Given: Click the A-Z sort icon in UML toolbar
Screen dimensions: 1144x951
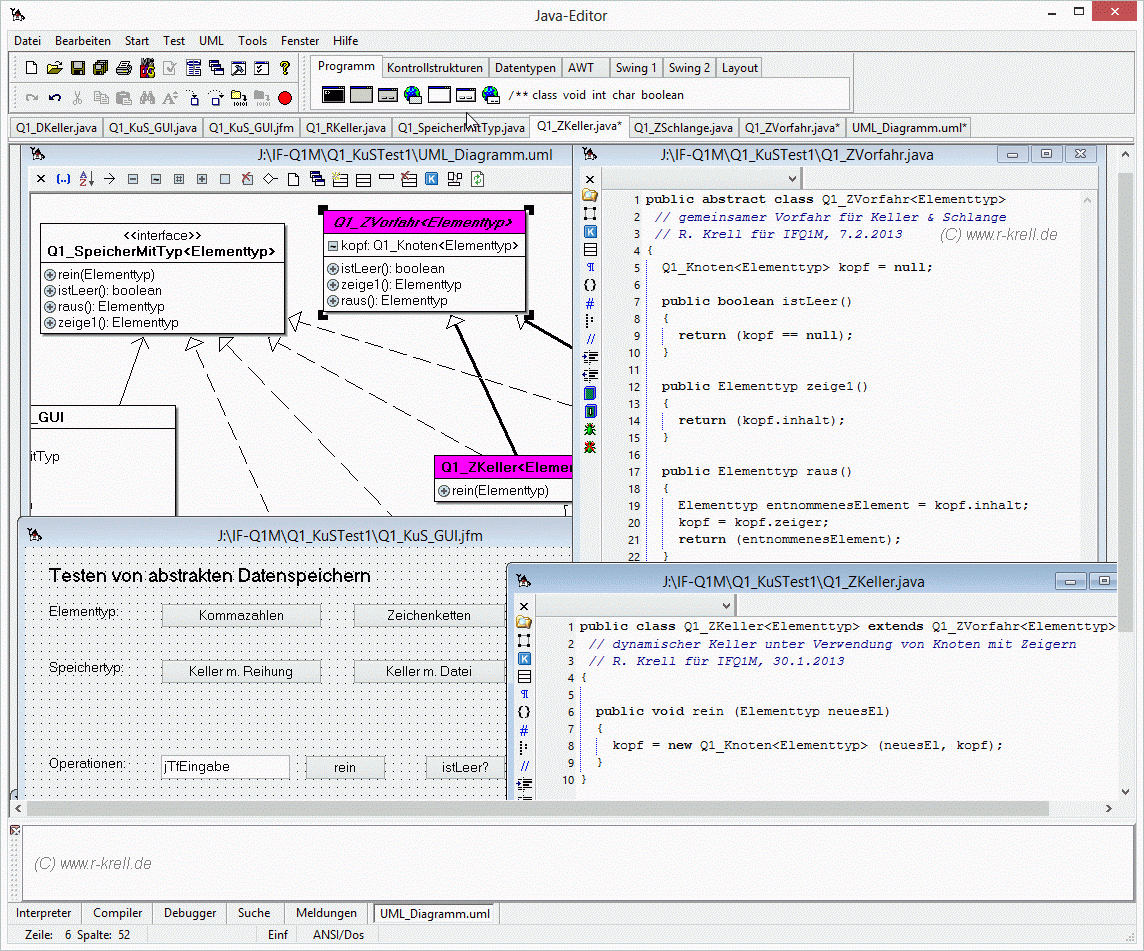Looking at the screenshot, I should point(86,179).
